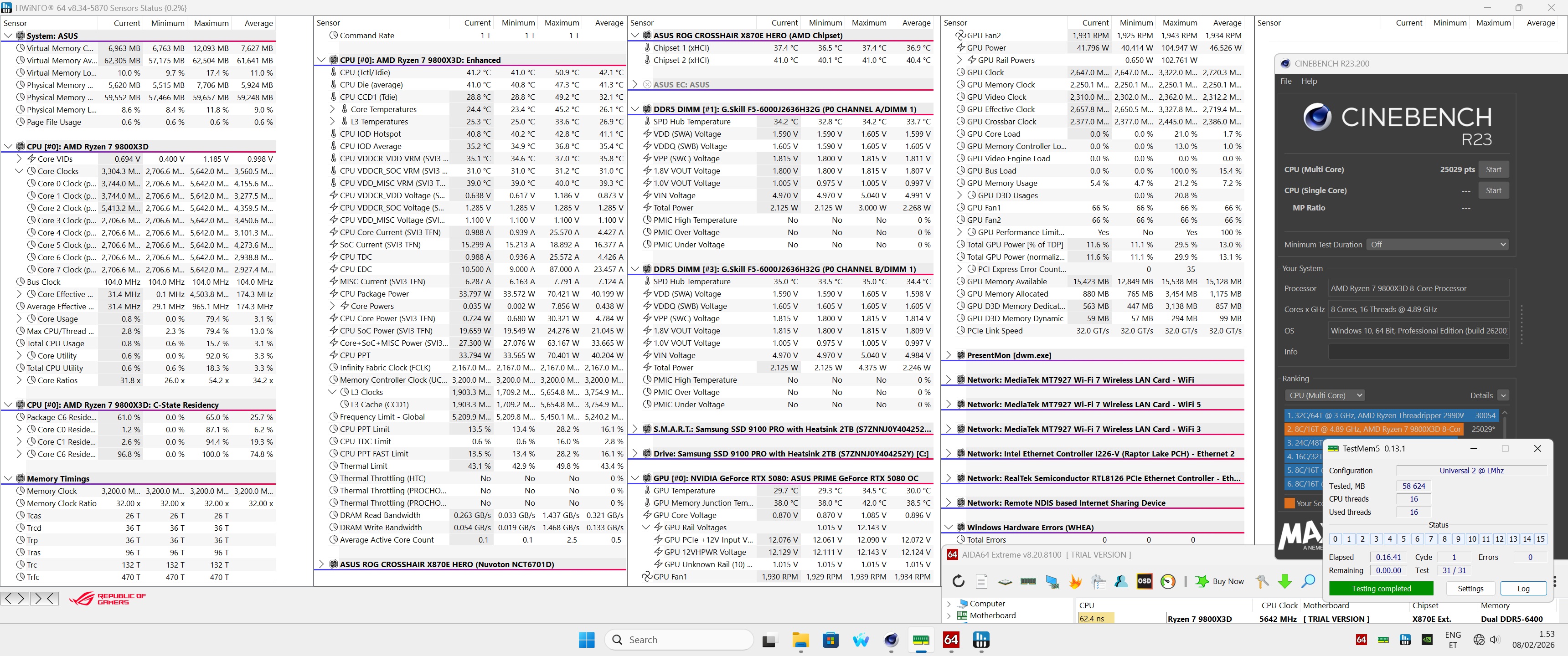This screenshot has height=656, width=1568.
Task: Open the AIDA64 Report page icon
Action: point(981,581)
